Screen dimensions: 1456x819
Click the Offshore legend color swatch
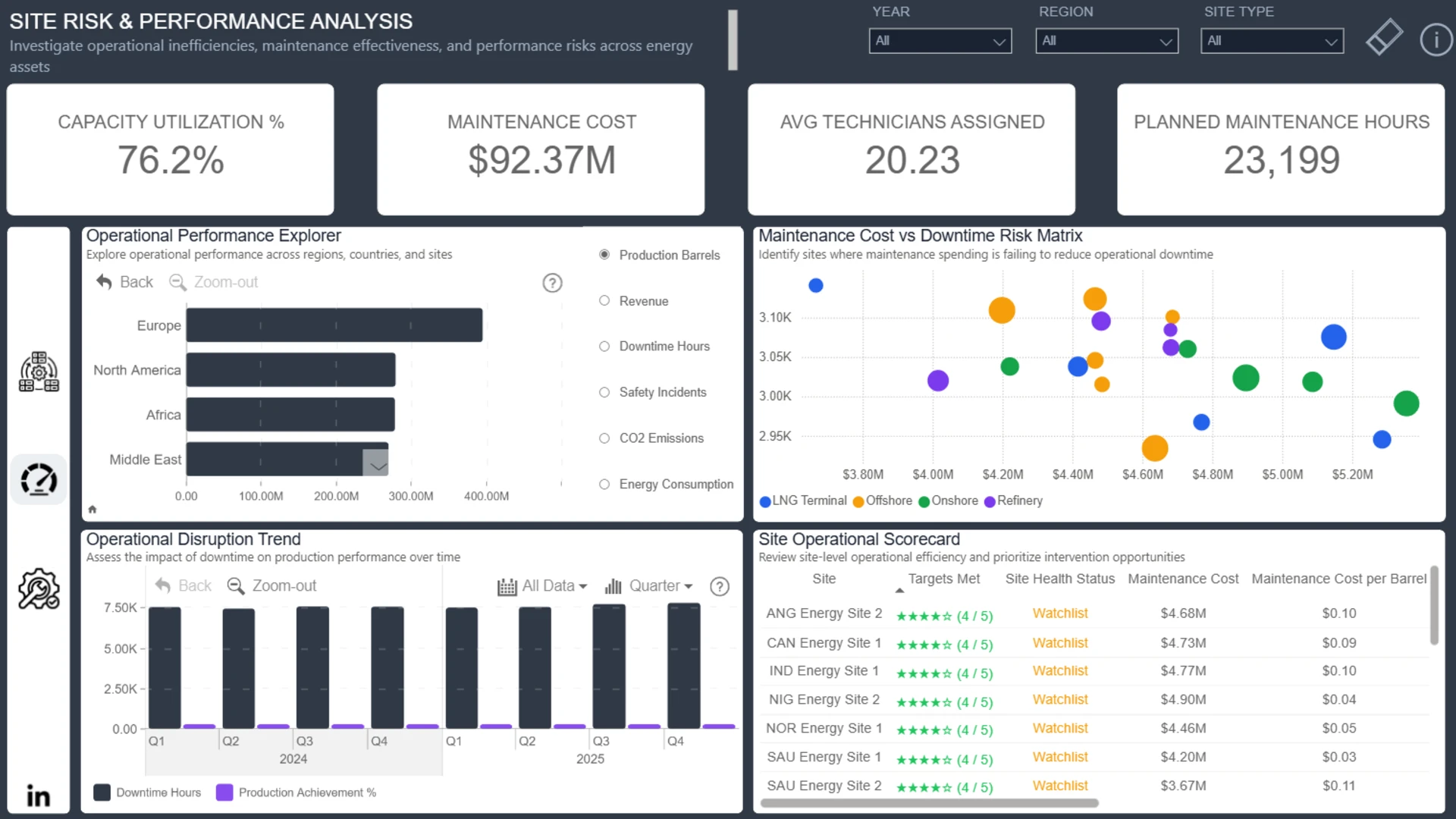point(858,501)
